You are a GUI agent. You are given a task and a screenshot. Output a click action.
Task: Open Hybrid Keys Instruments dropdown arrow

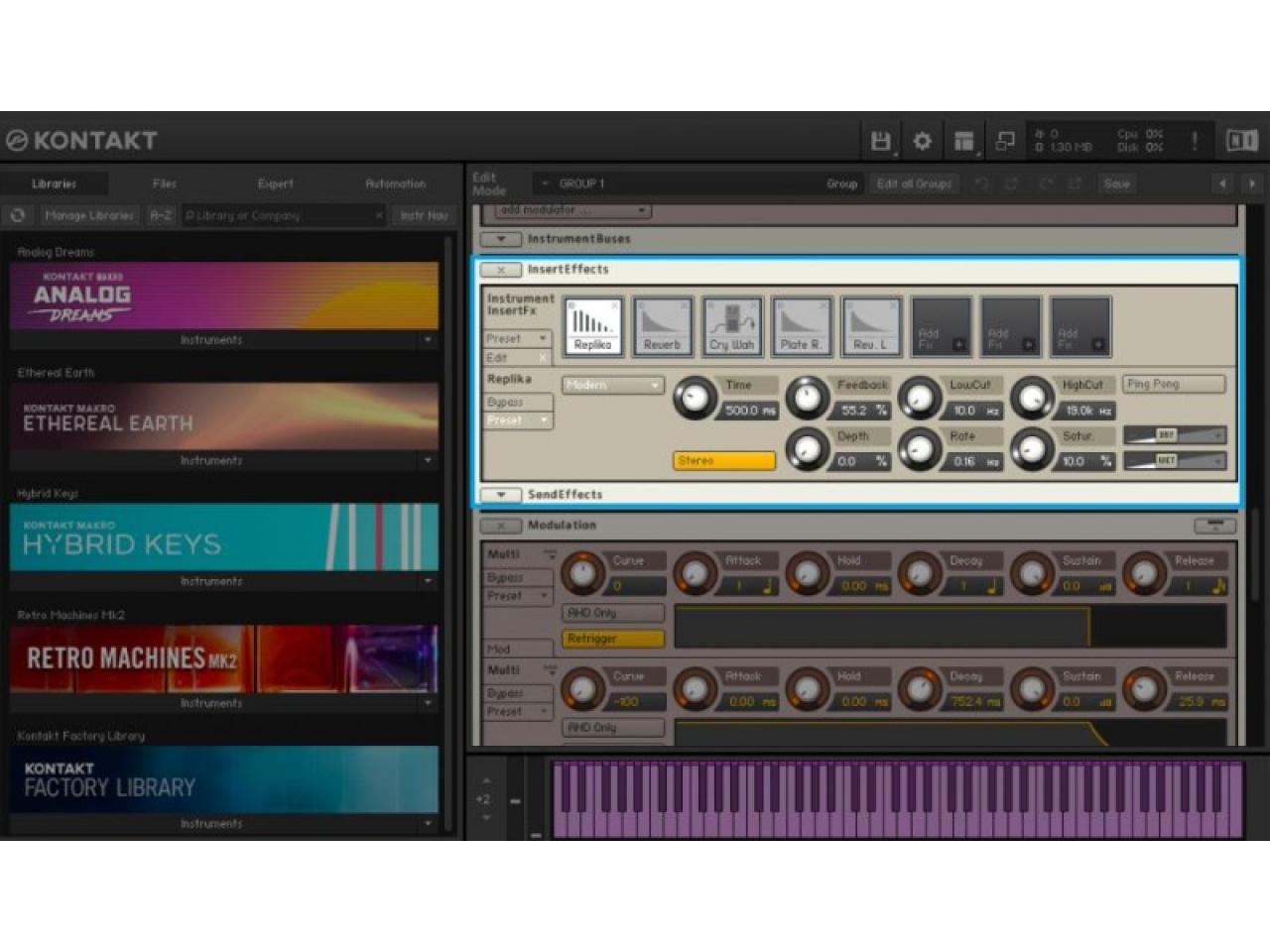[x=428, y=581]
